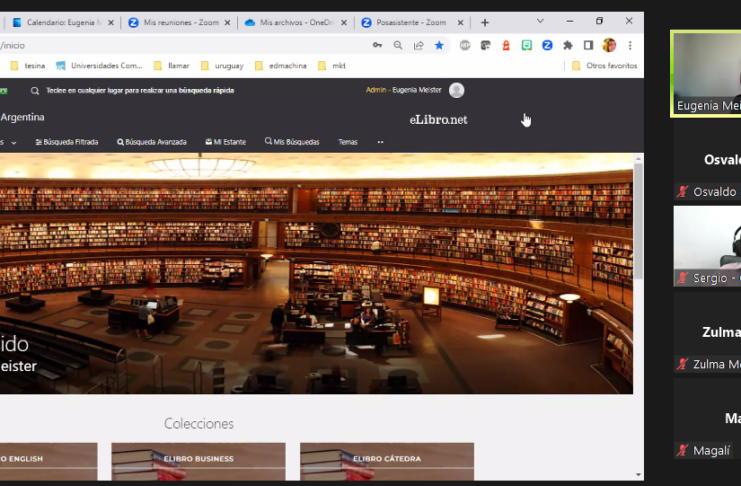Open the Zoom extension icon in toolbar
741x486 pixels.
coord(547,45)
